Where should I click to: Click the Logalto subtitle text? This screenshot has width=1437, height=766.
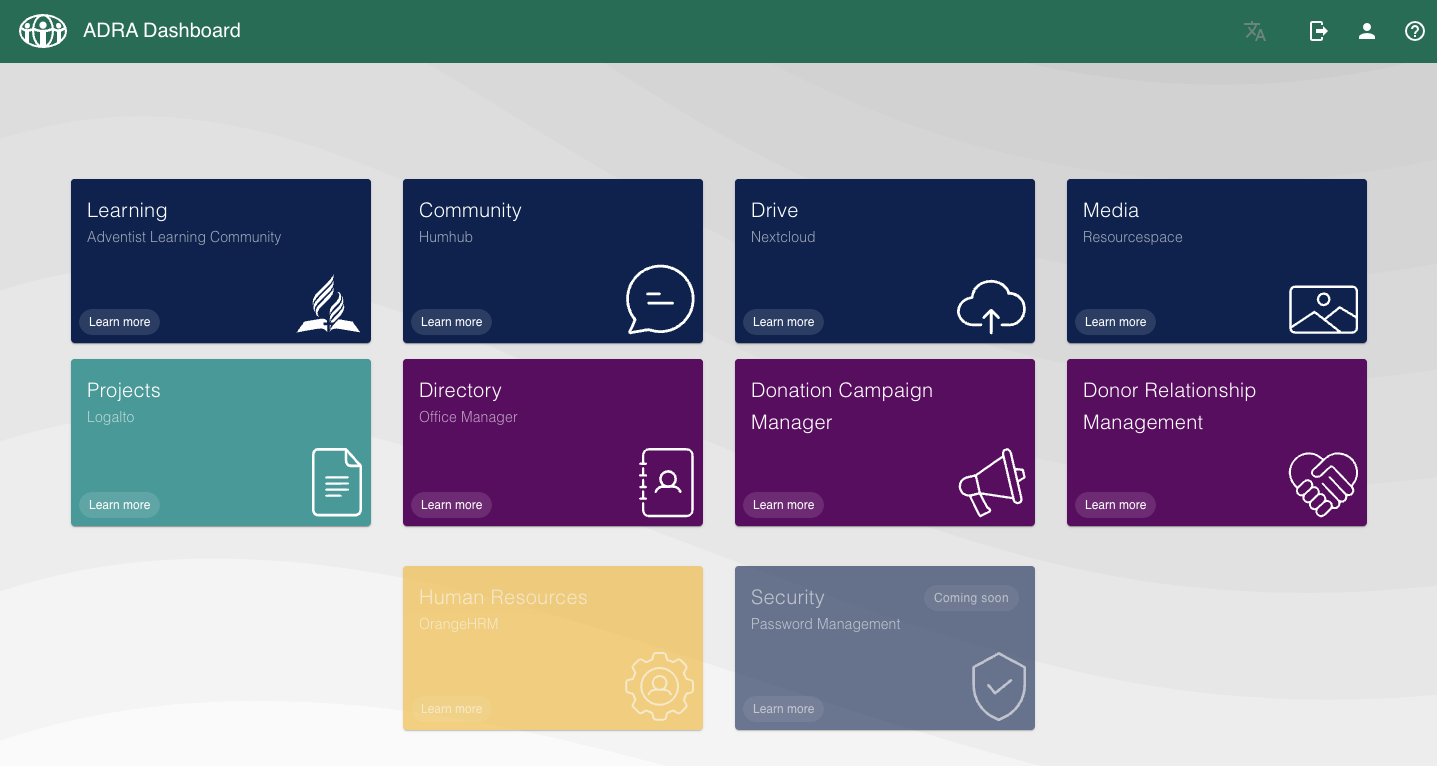coord(110,417)
